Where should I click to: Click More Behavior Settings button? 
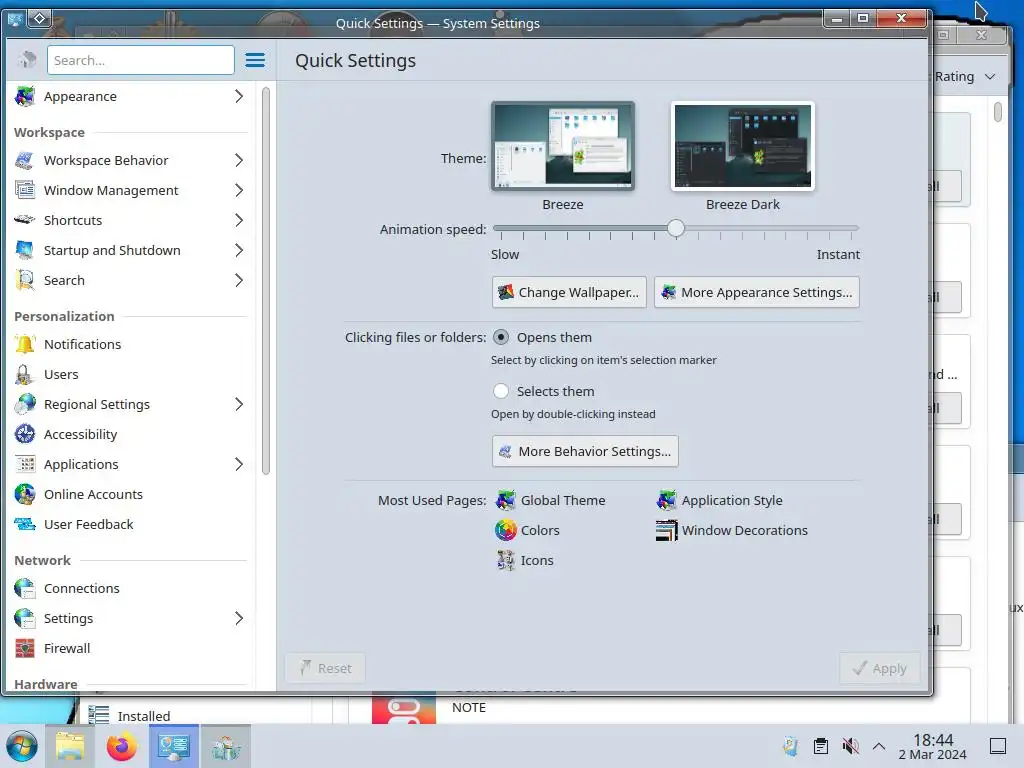(x=585, y=451)
